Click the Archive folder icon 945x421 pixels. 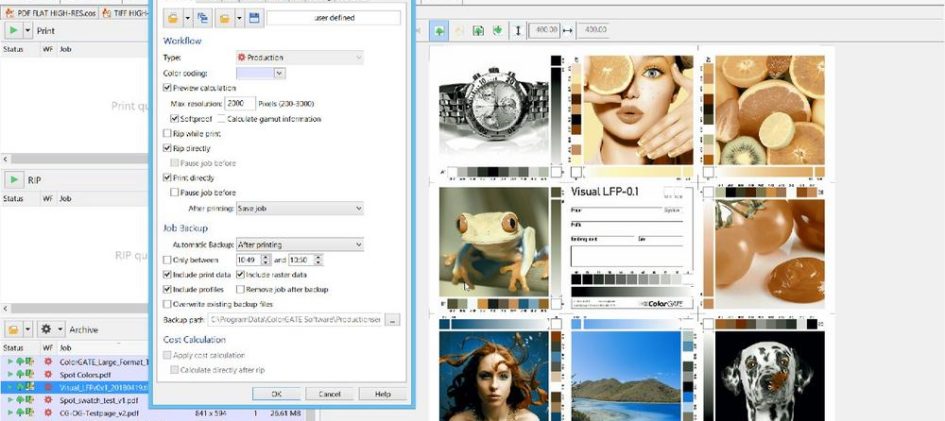(x=13, y=329)
